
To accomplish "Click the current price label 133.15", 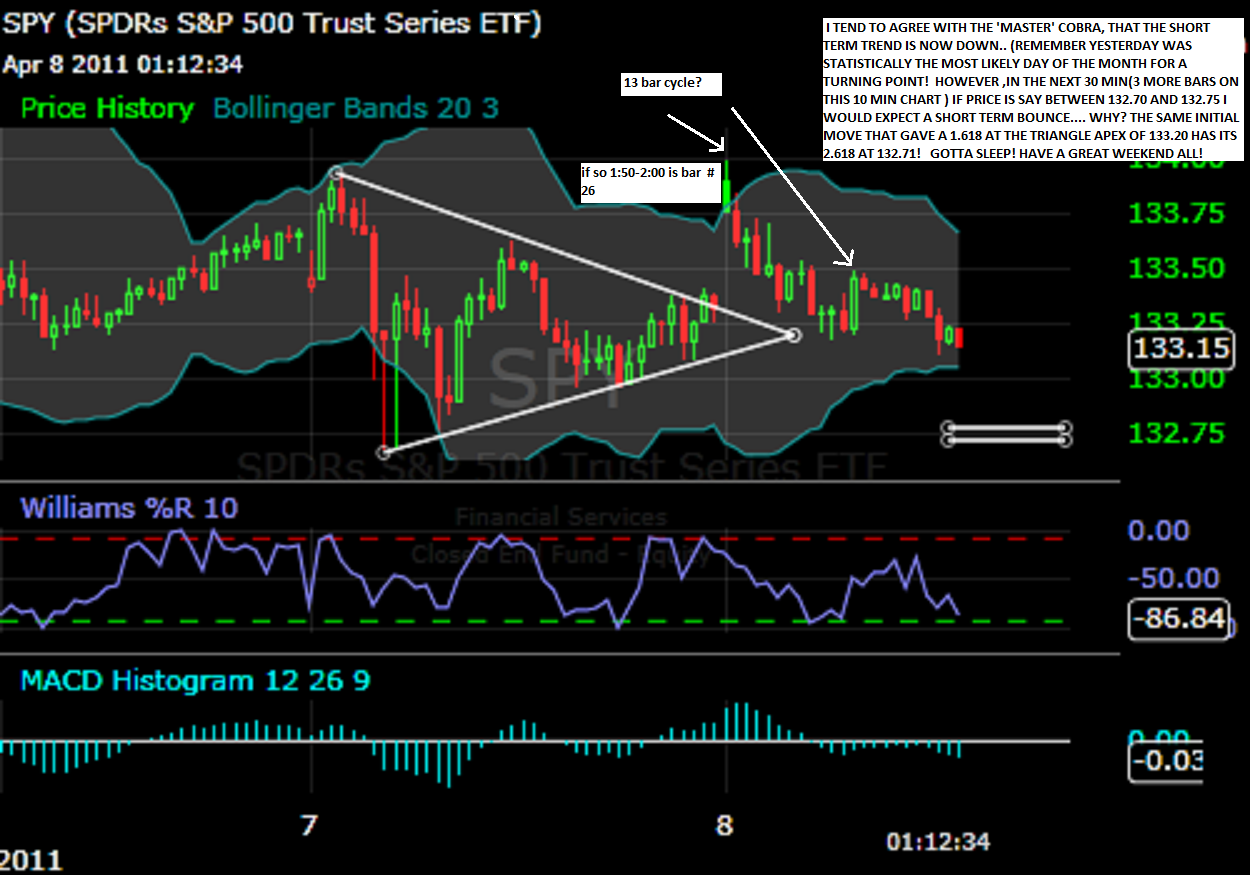I will pos(1180,349).
